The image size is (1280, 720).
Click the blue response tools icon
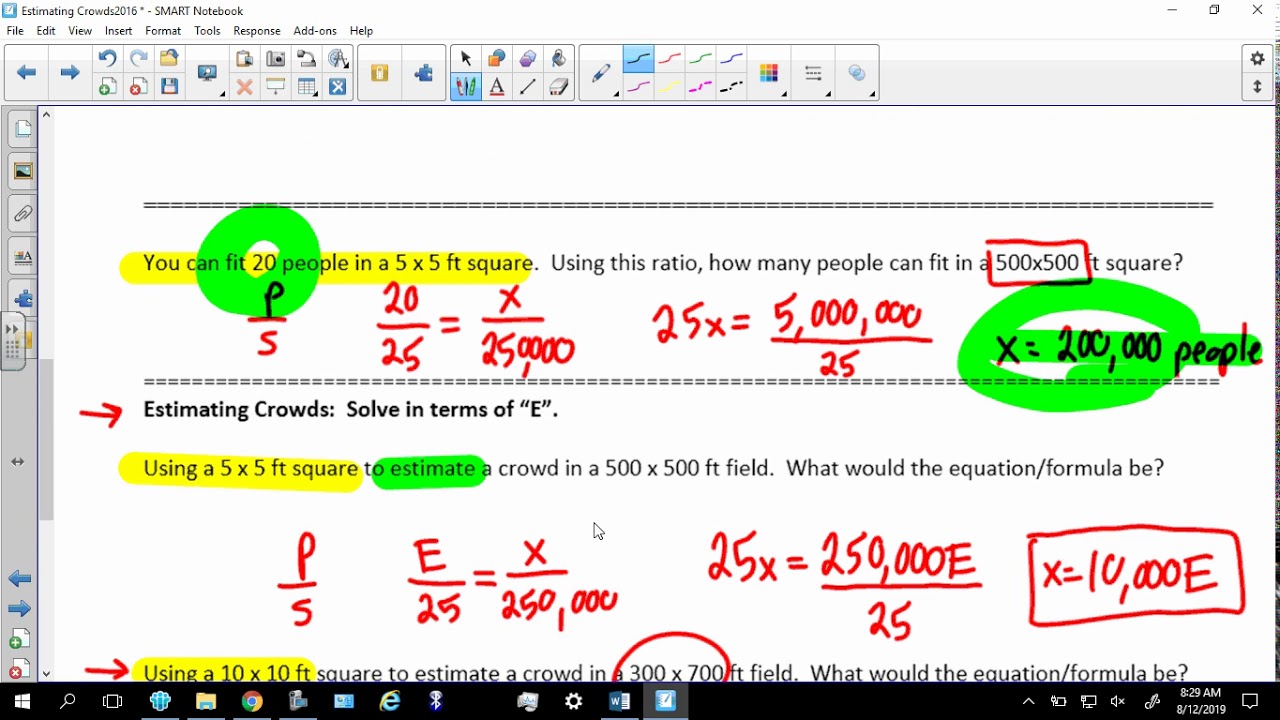tap(338, 87)
